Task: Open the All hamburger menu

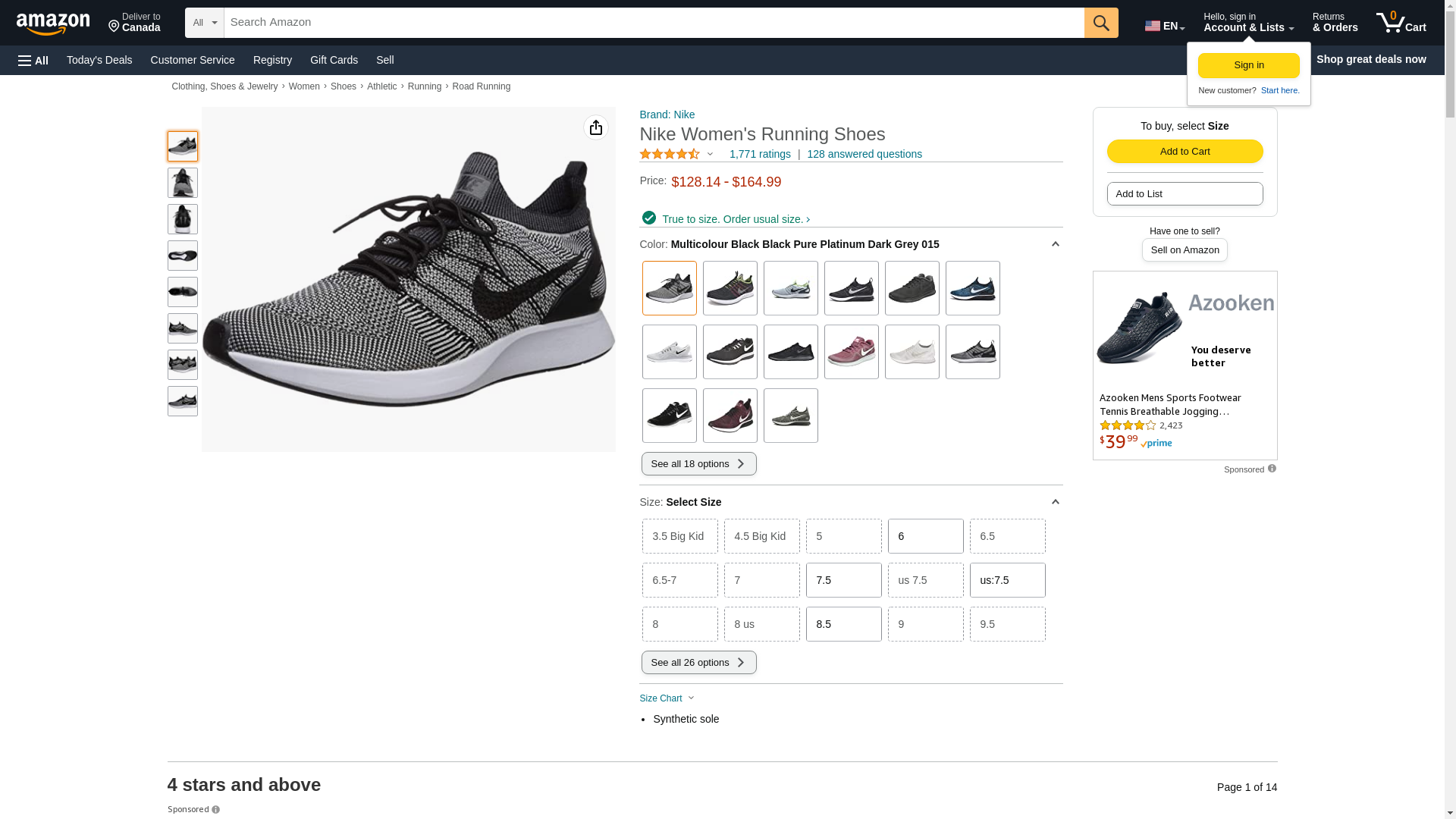Action: (x=33, y=61)
